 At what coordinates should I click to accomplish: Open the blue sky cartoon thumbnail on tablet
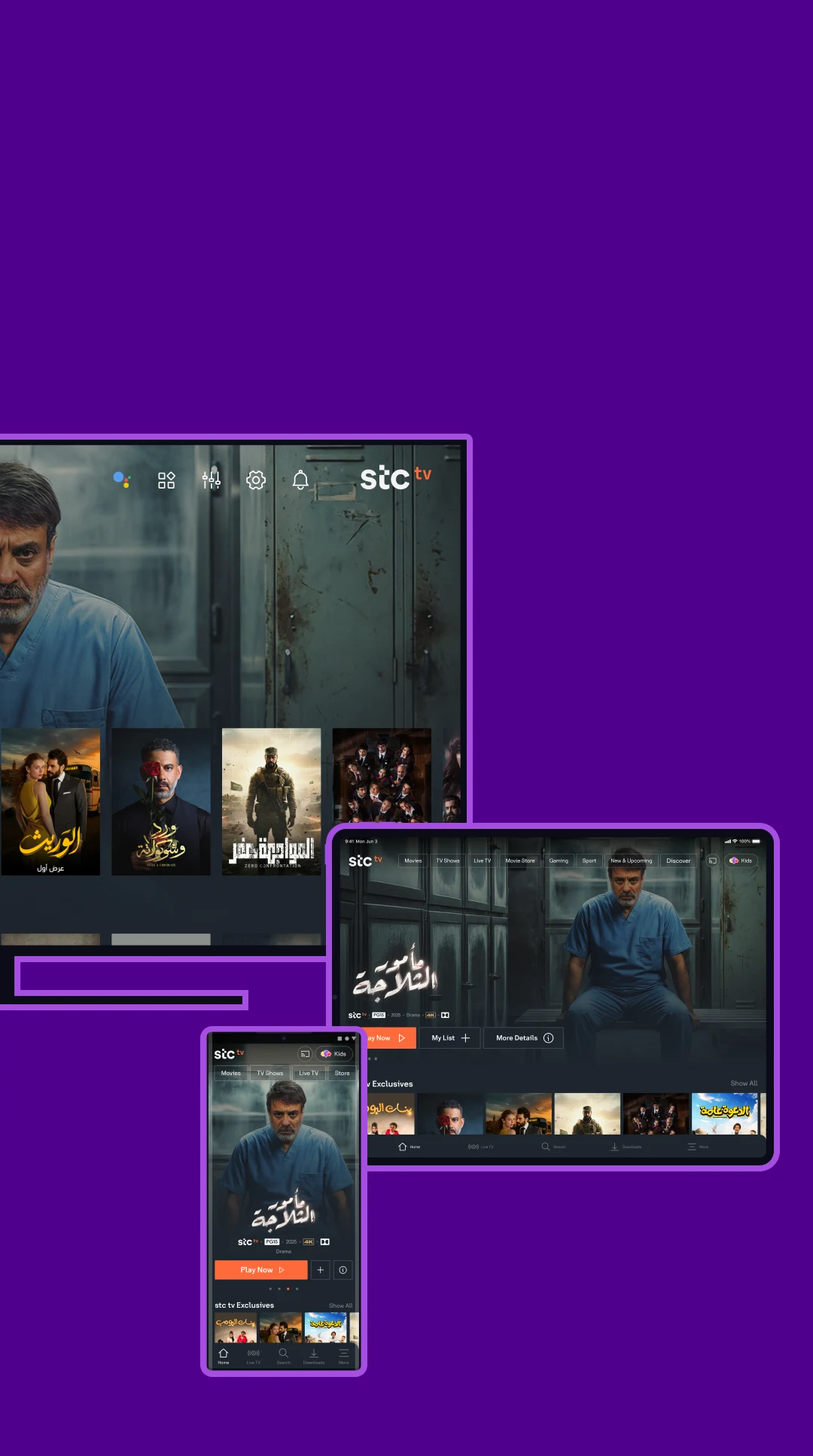(724, 1113)
